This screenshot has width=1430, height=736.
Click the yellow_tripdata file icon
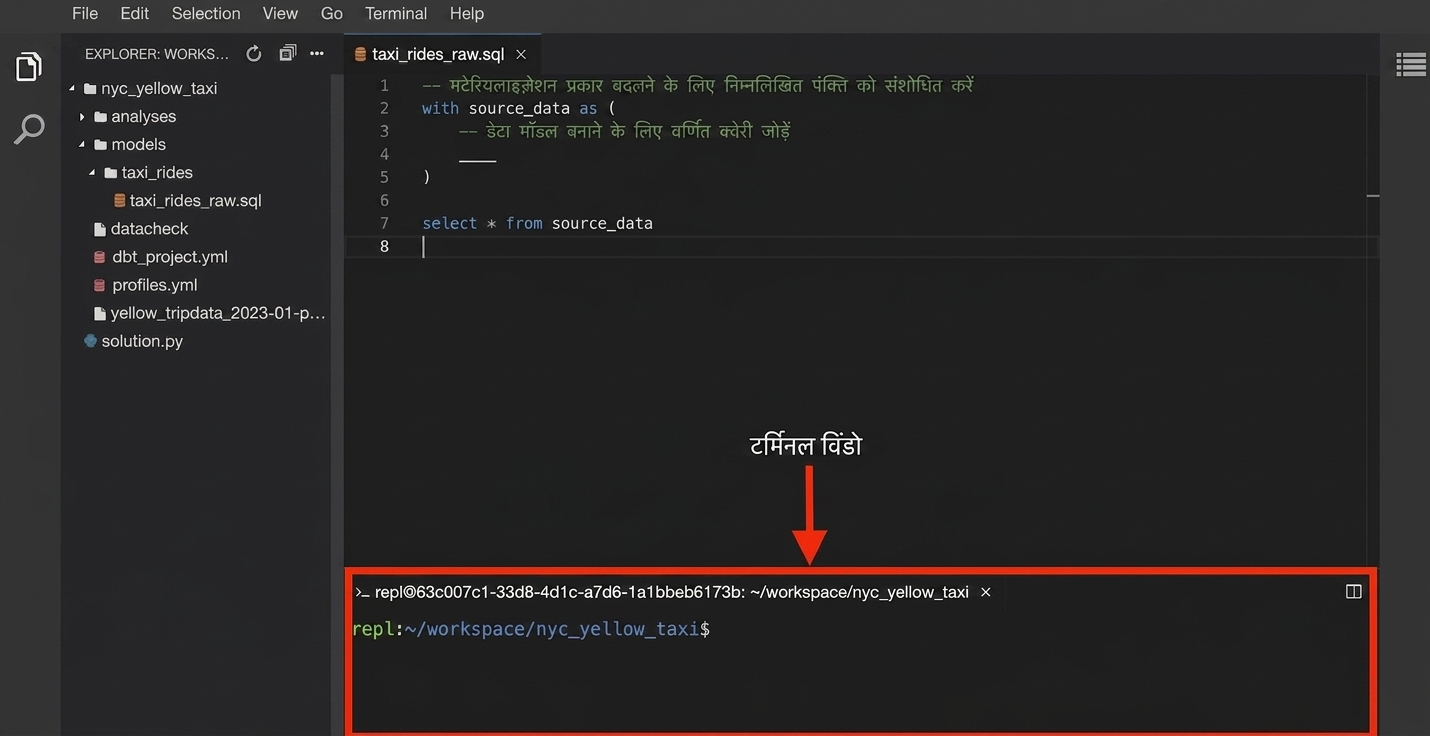point(99,313)
